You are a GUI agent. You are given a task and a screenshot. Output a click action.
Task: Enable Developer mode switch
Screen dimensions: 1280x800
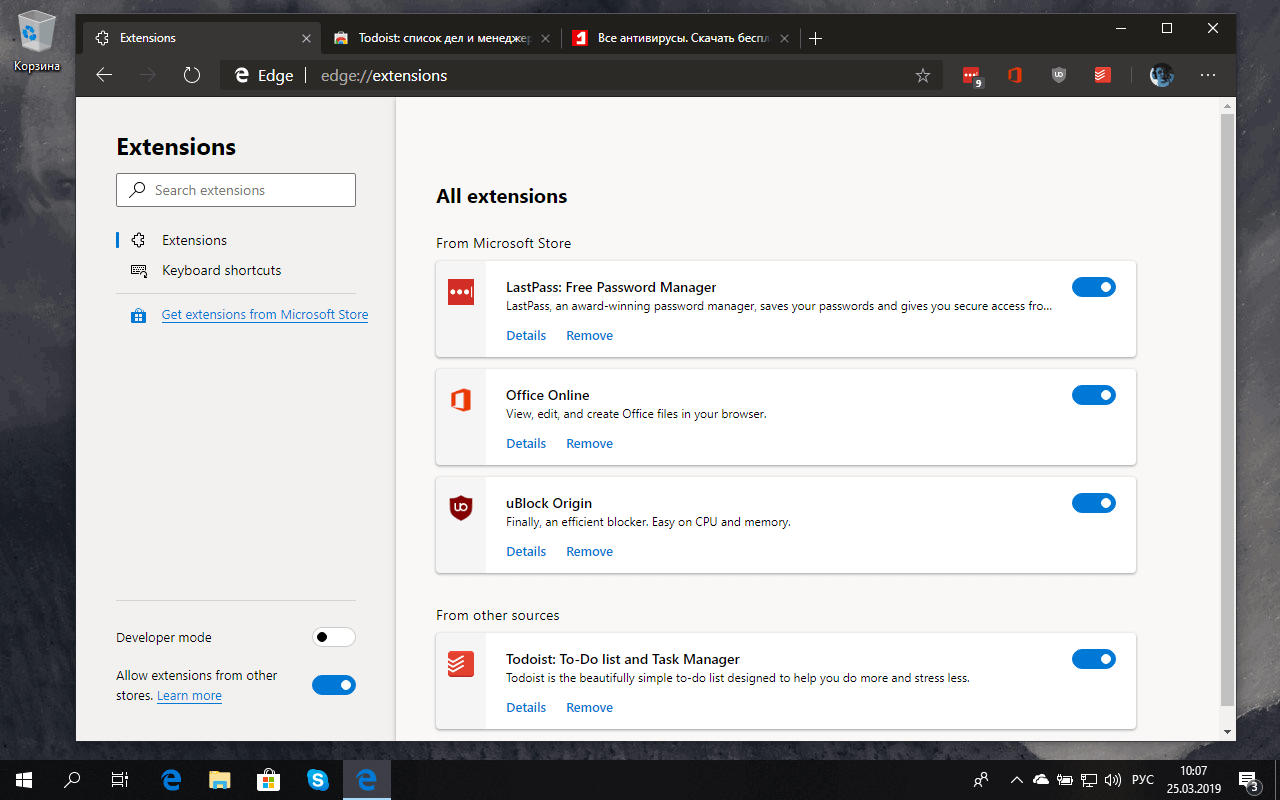pyautogui.click(x=334, y=637)
